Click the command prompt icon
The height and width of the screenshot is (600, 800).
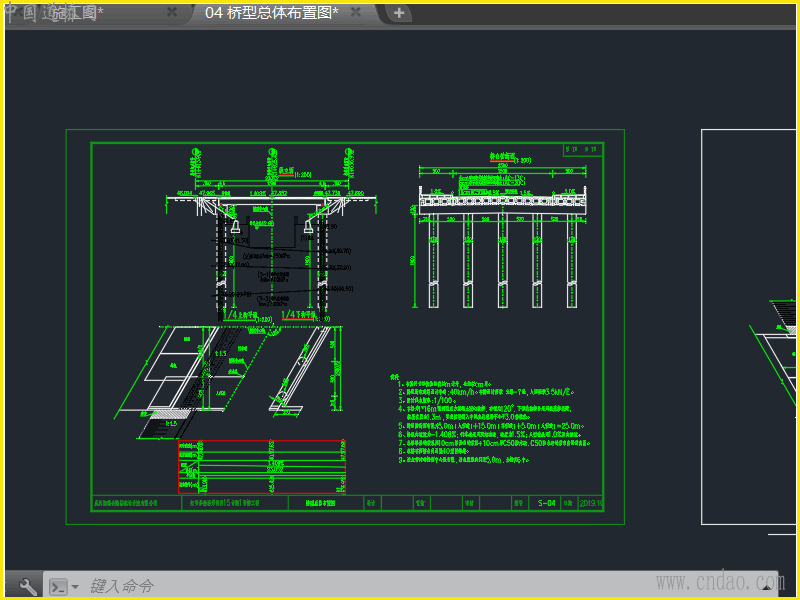point(58,586)
